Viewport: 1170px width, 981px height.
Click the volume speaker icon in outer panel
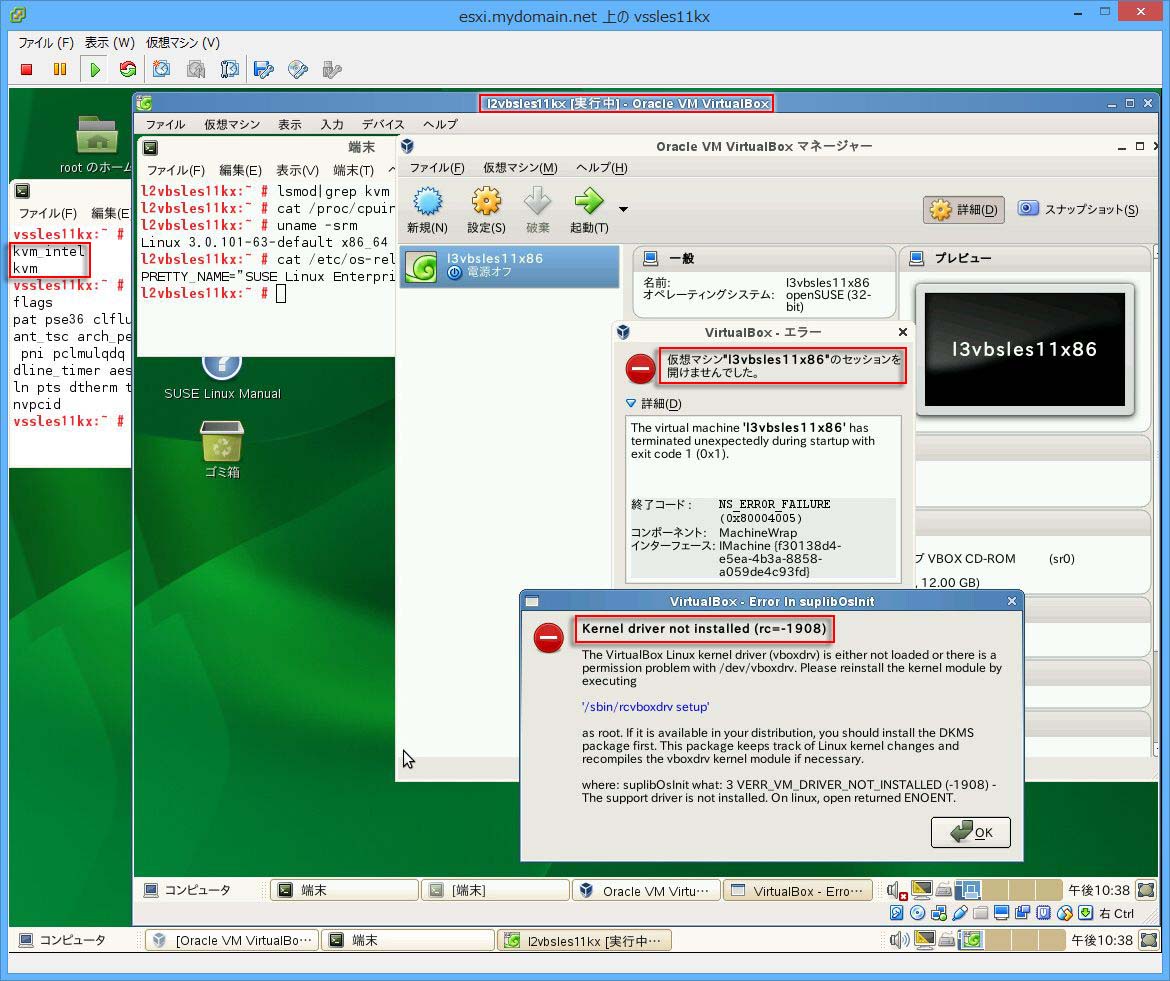899,940
